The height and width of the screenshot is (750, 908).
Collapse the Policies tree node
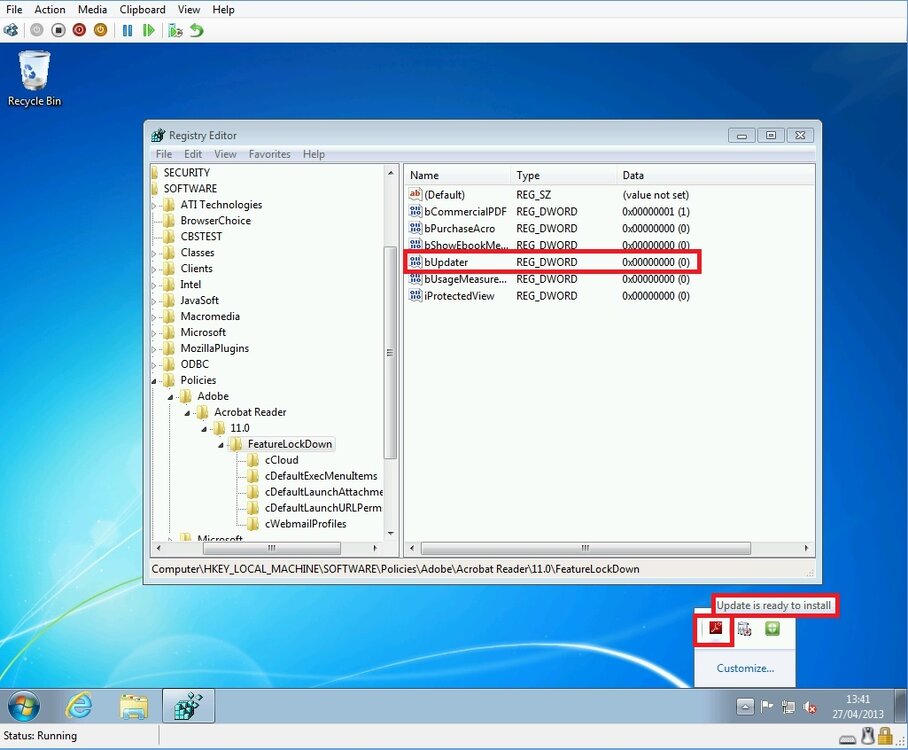pos(154,381)
